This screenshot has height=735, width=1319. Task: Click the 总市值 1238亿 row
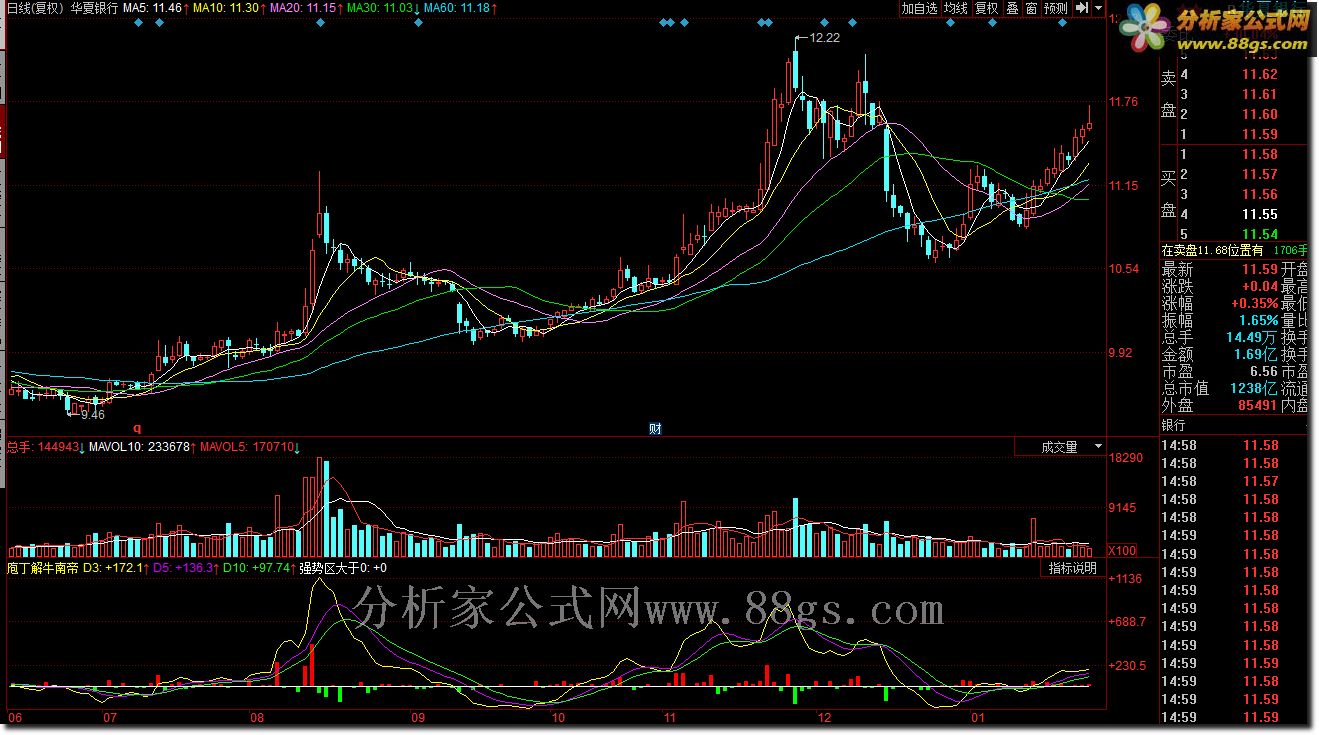pos(1220,388)
